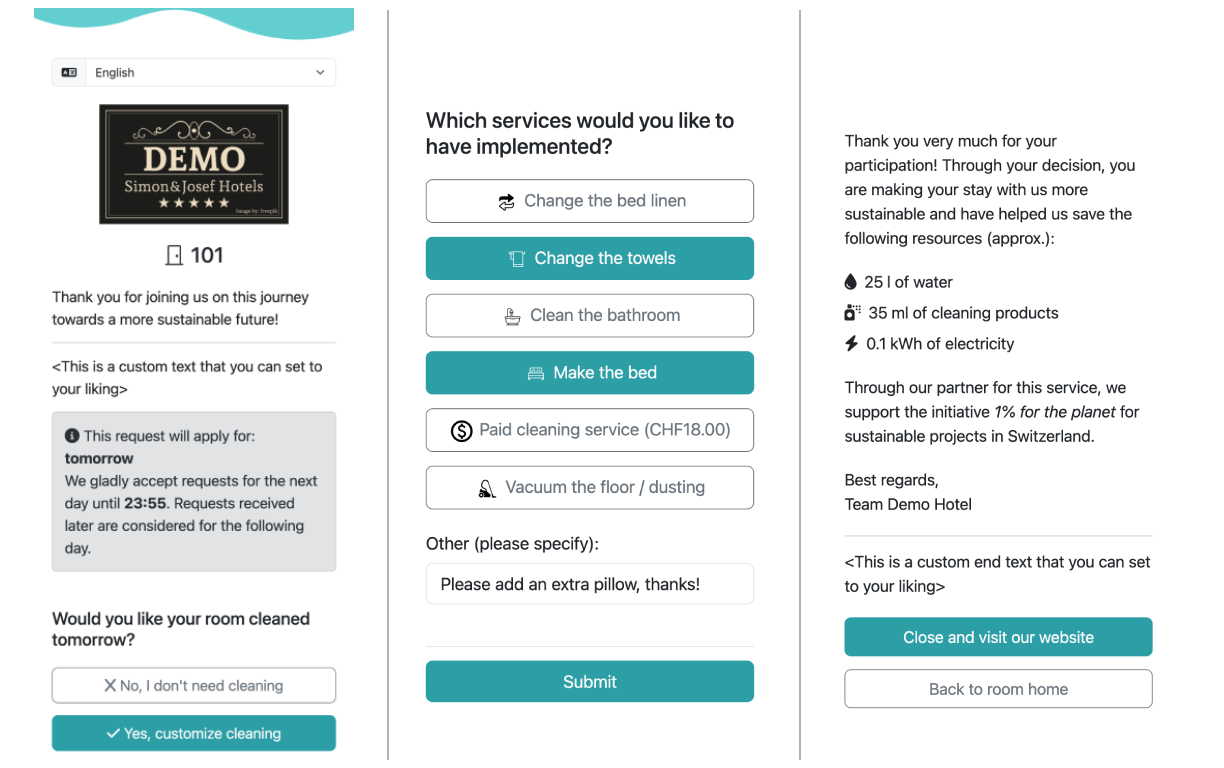Click the extra pillow request text field

pyautogui.click(x=589, y=583)
